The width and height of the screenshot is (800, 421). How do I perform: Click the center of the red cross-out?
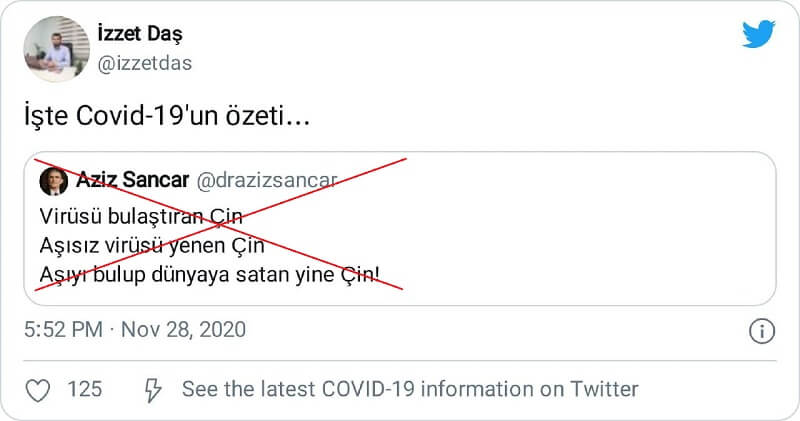click(x=219, y=223)
